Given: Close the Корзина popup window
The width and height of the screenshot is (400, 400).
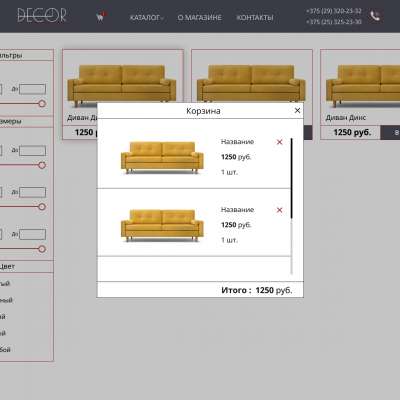Looking at the screenshot, I should coord(297,110).
